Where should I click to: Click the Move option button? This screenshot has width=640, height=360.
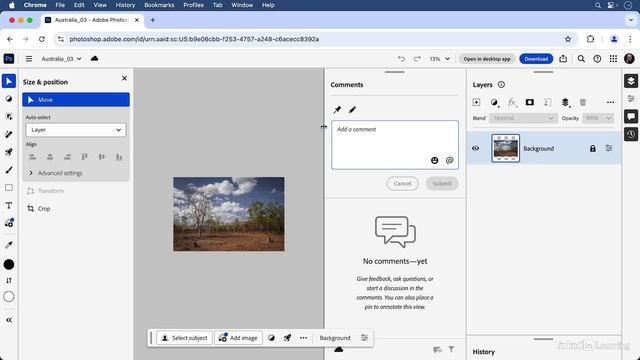tap(76, 100)
